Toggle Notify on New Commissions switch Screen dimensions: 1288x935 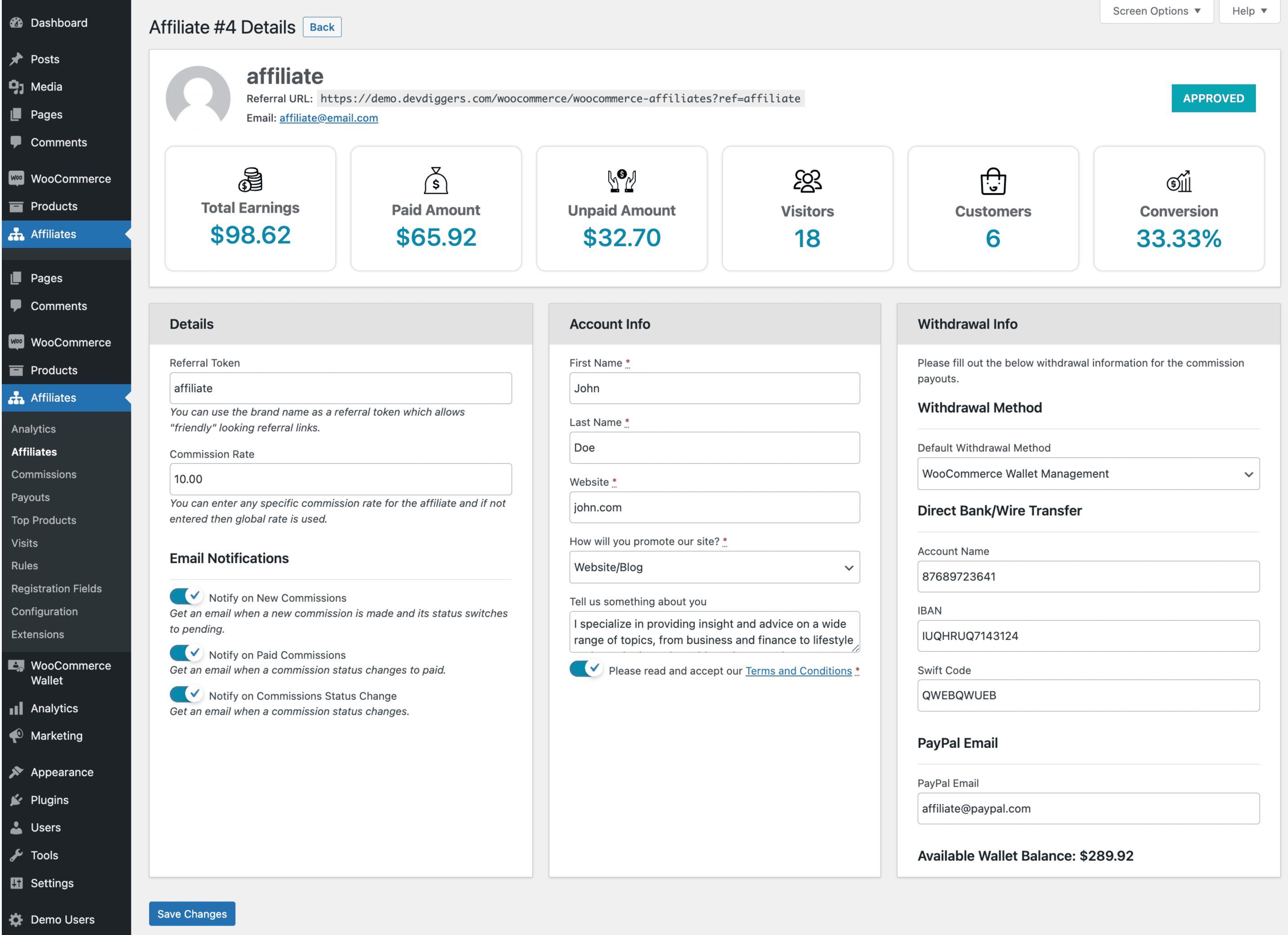[x=186, y=596]
